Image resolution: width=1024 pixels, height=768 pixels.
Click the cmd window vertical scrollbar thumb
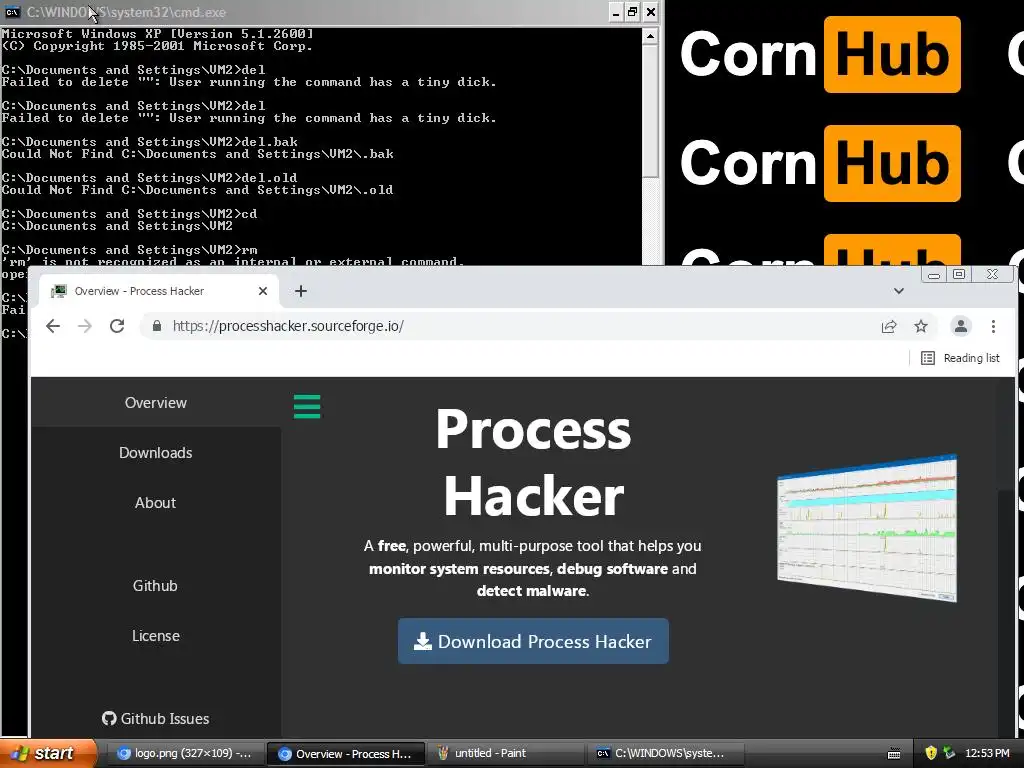650,111
